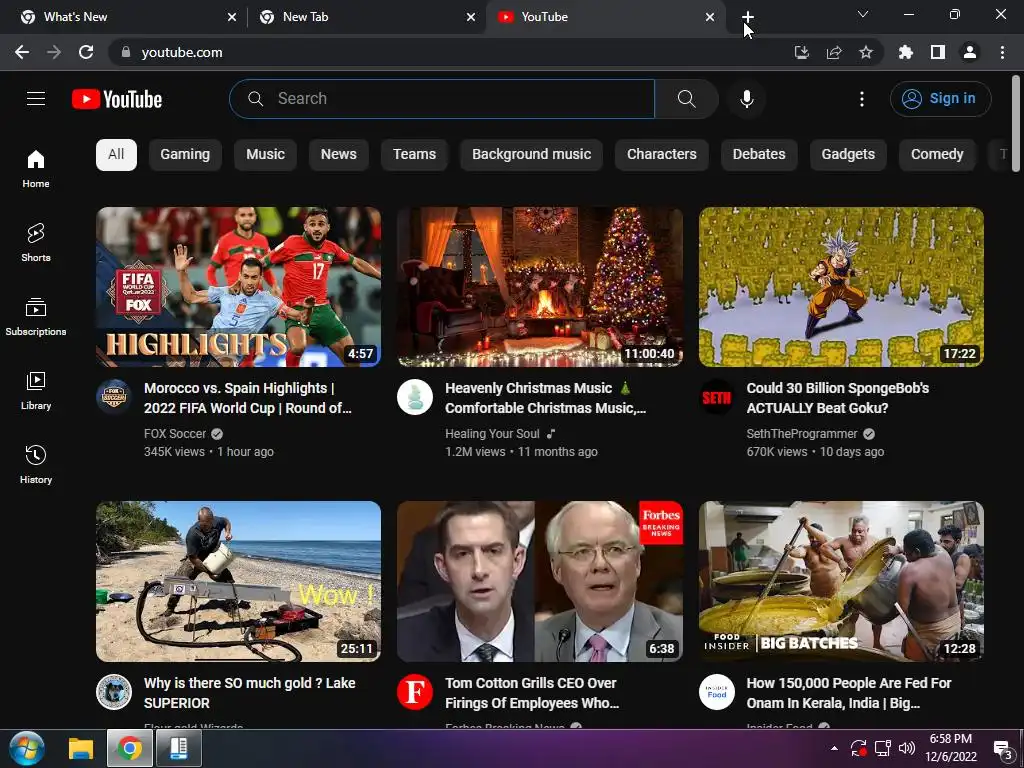Image resolution: width=1024 pixels, height=768 pixels.
Task: Click the Sign in button
Action: coord(940,99)
